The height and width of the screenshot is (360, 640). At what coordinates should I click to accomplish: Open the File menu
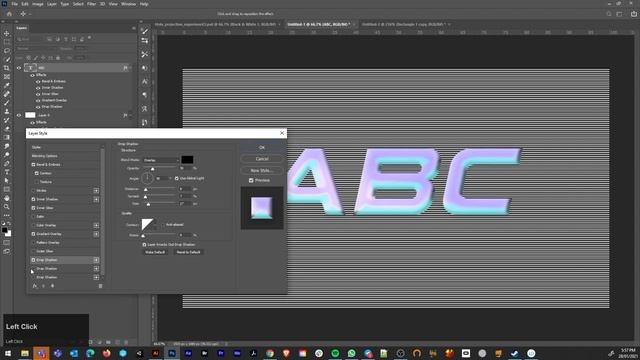click(14, 4)
